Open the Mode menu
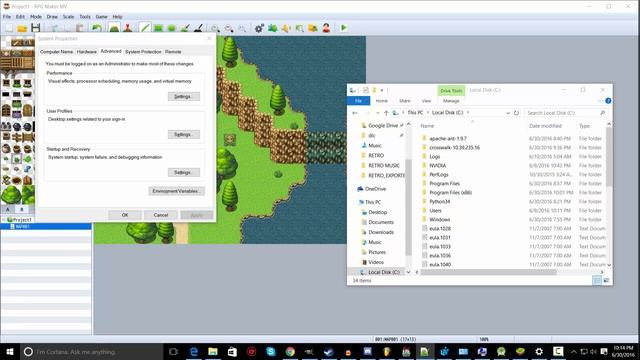The height and width of the screenshot is (360, 640). (x=36, y=17)
